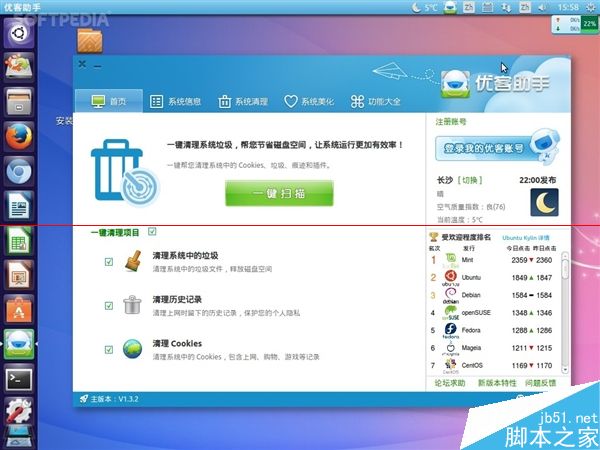
Task: Click the 15:58 clock in top panel
Action: pos(567,7)
